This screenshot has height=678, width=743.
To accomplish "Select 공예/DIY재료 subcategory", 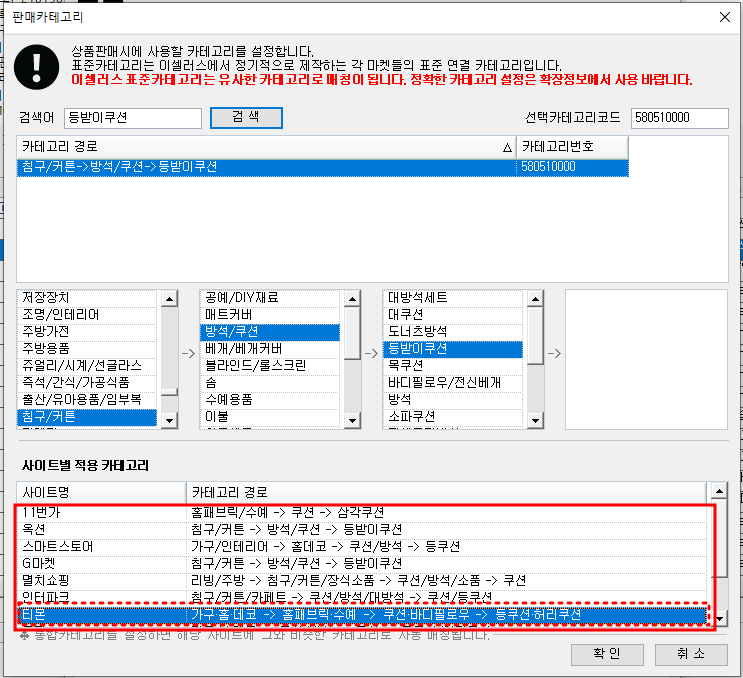I will click(270, 298).
